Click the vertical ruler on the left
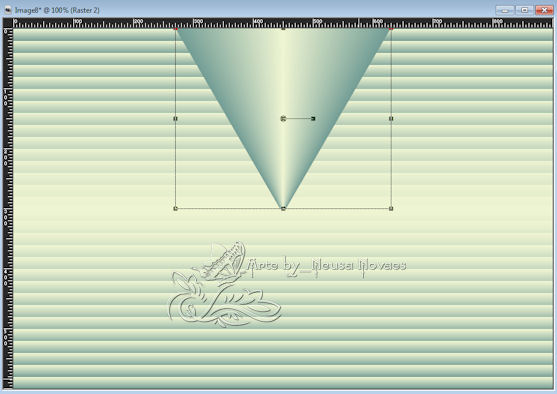557x394 pixels. point(8,209)
